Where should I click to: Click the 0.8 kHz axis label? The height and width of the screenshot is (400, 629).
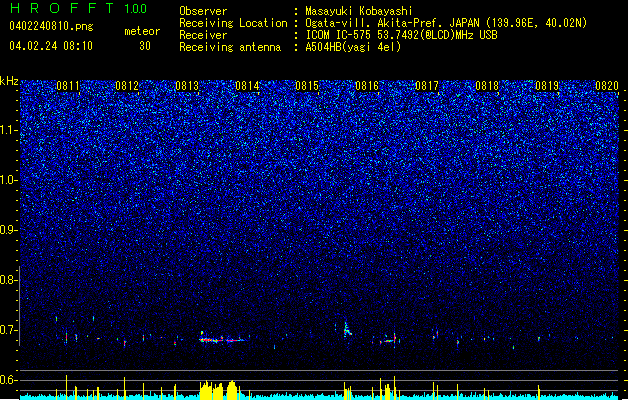(x=9, y=280)
